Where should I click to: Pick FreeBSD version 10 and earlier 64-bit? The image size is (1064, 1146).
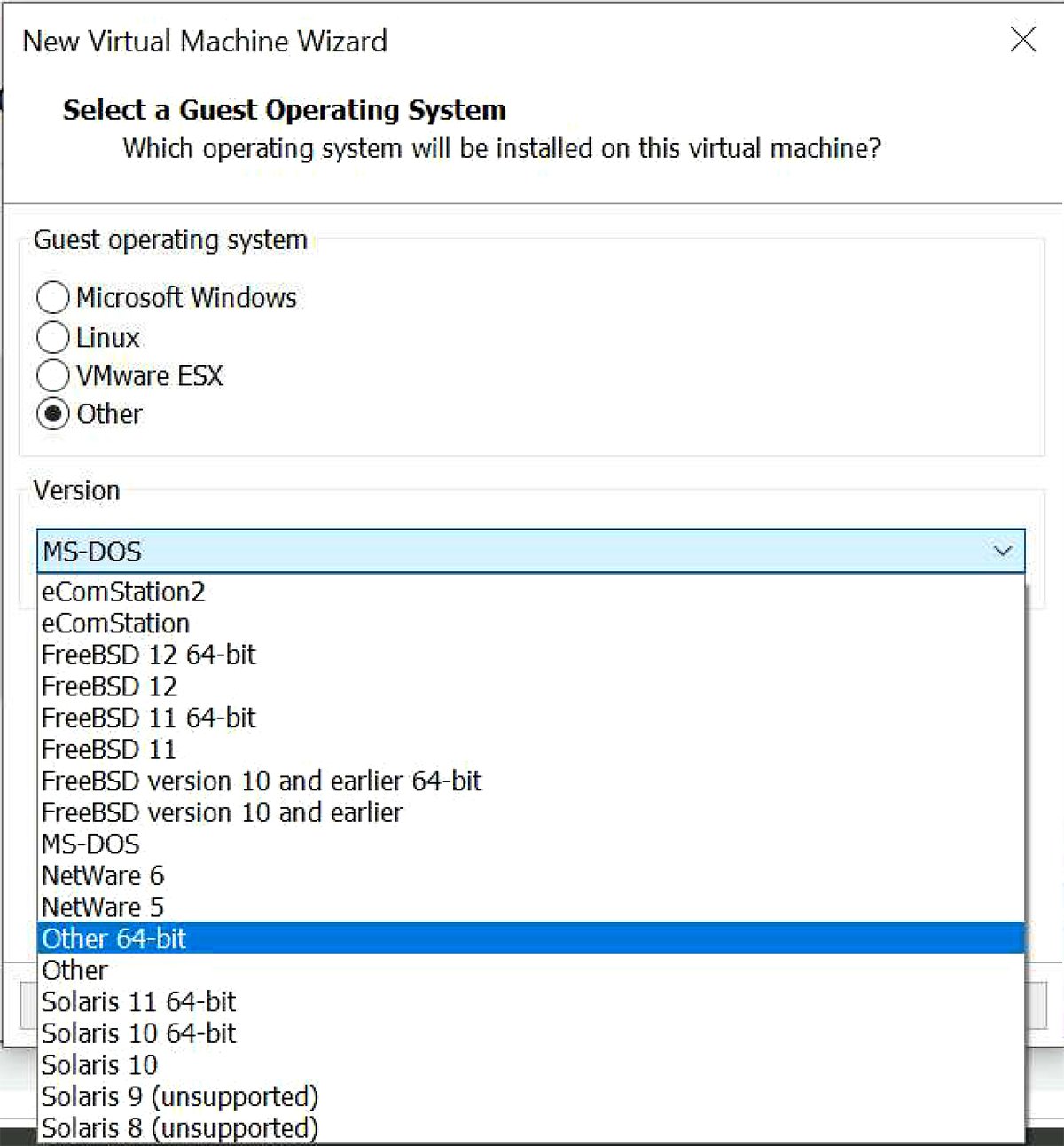click(262, 781)
